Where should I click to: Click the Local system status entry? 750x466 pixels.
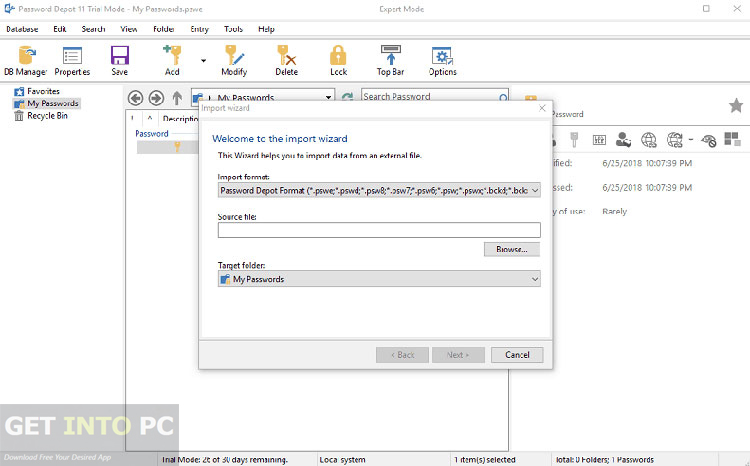point(342,460)
